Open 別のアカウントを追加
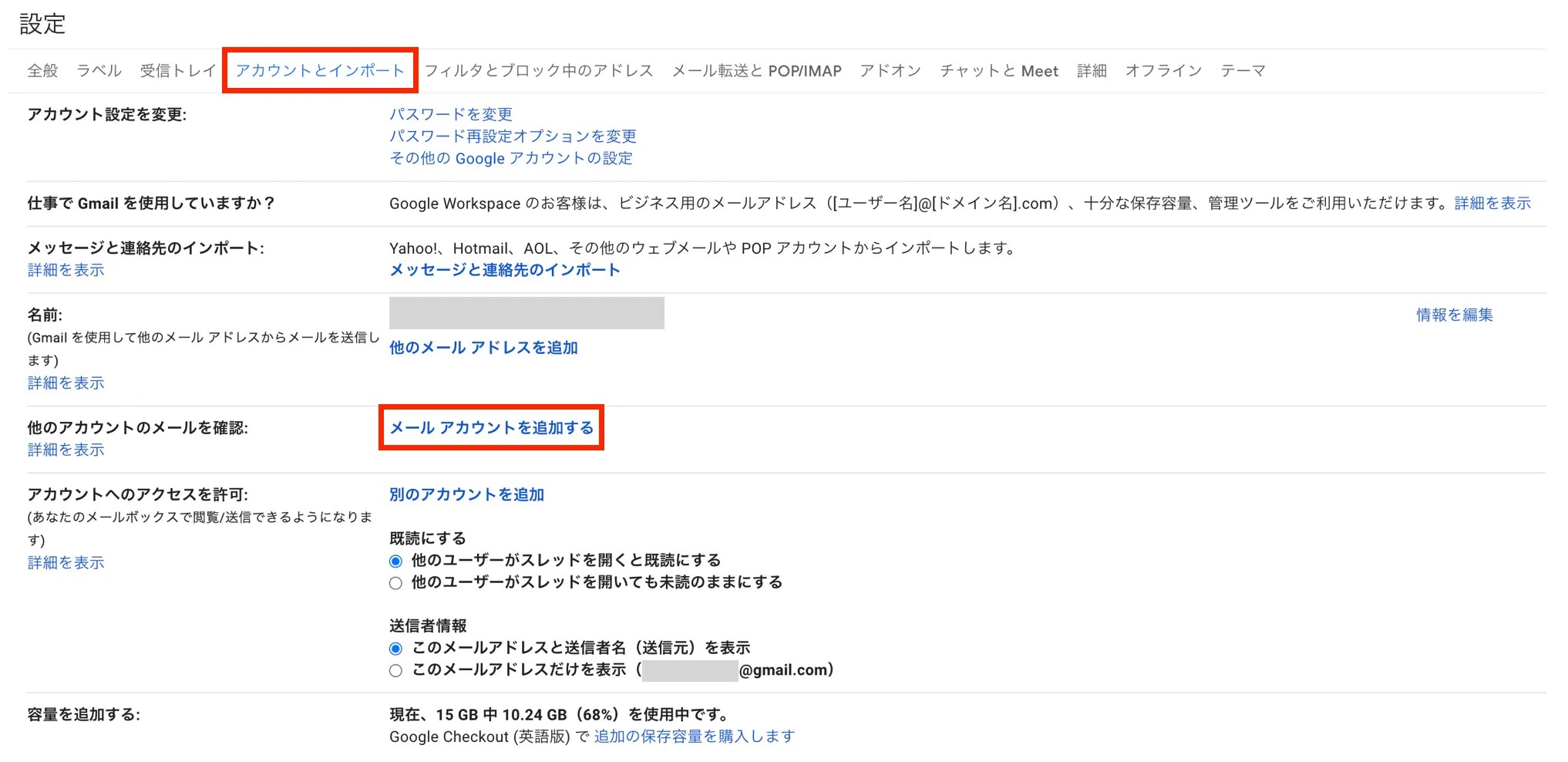This screenshot has width=1568, height=762. 466,495
